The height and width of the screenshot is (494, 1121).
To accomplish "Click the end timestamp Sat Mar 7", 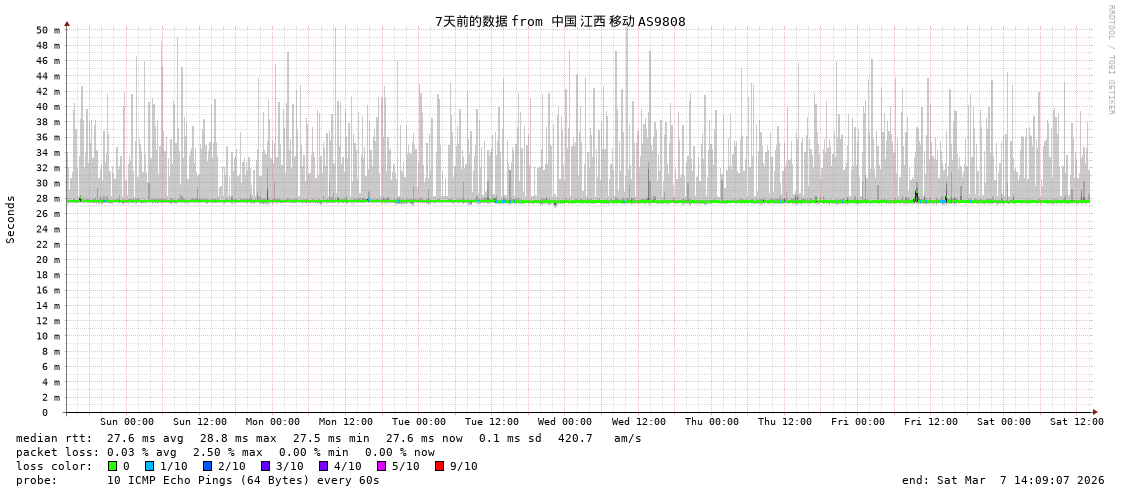I will [1003, 480].
